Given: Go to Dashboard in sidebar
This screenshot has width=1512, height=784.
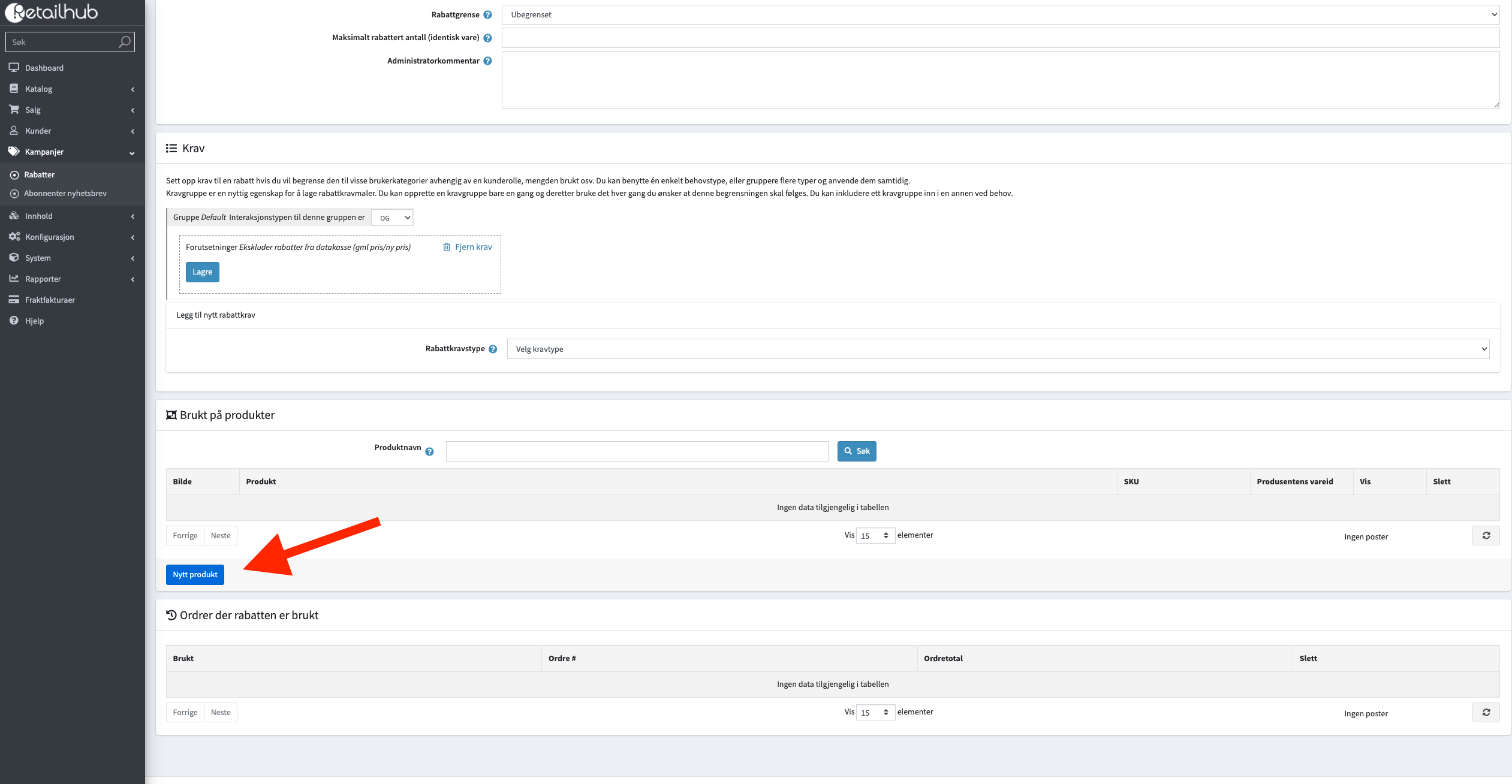Looking at the screenshot, I should [x=44, y=68].
